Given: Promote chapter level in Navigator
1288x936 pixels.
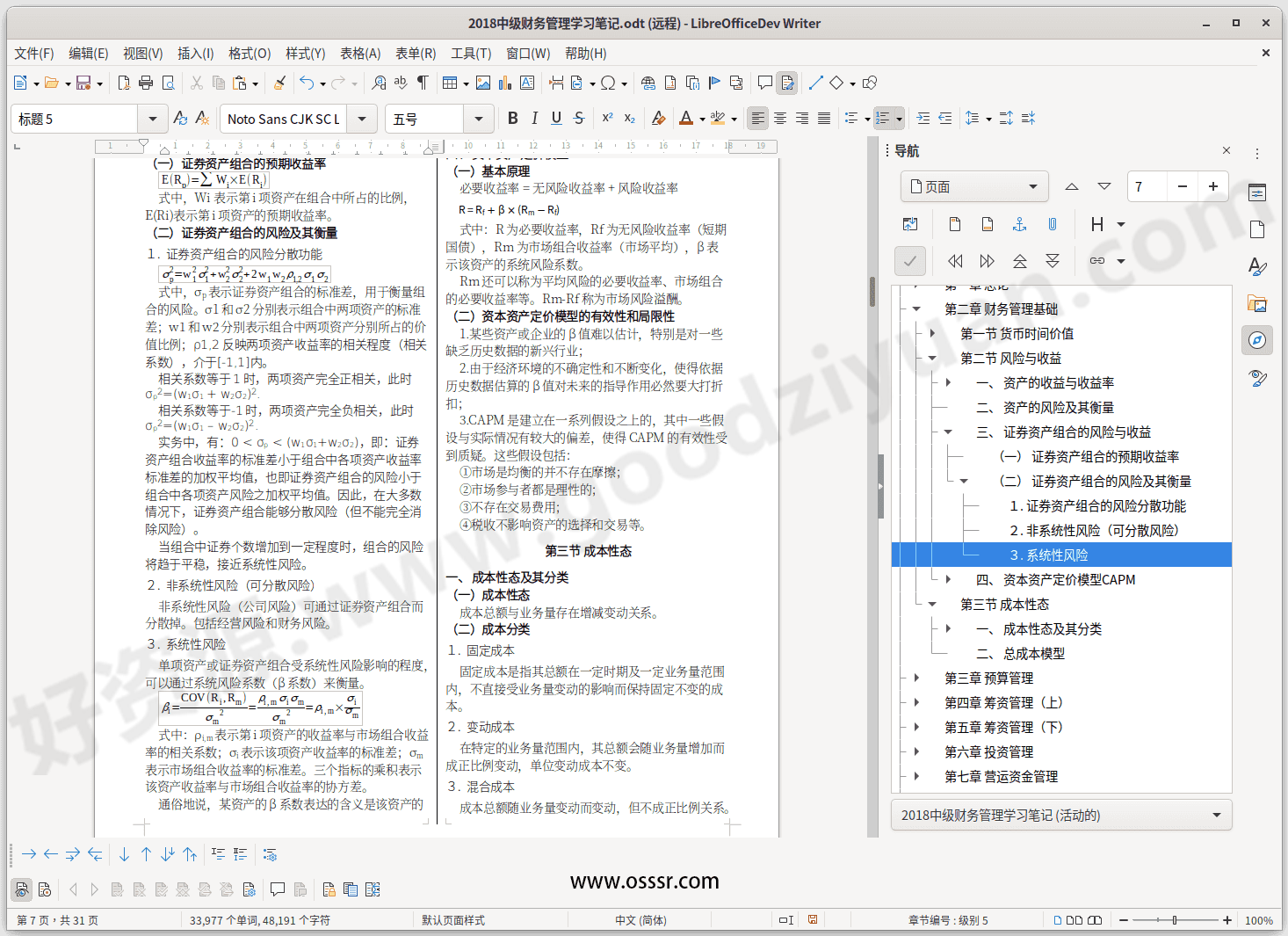Looking at the screenshot, I should click(1019, 261).
